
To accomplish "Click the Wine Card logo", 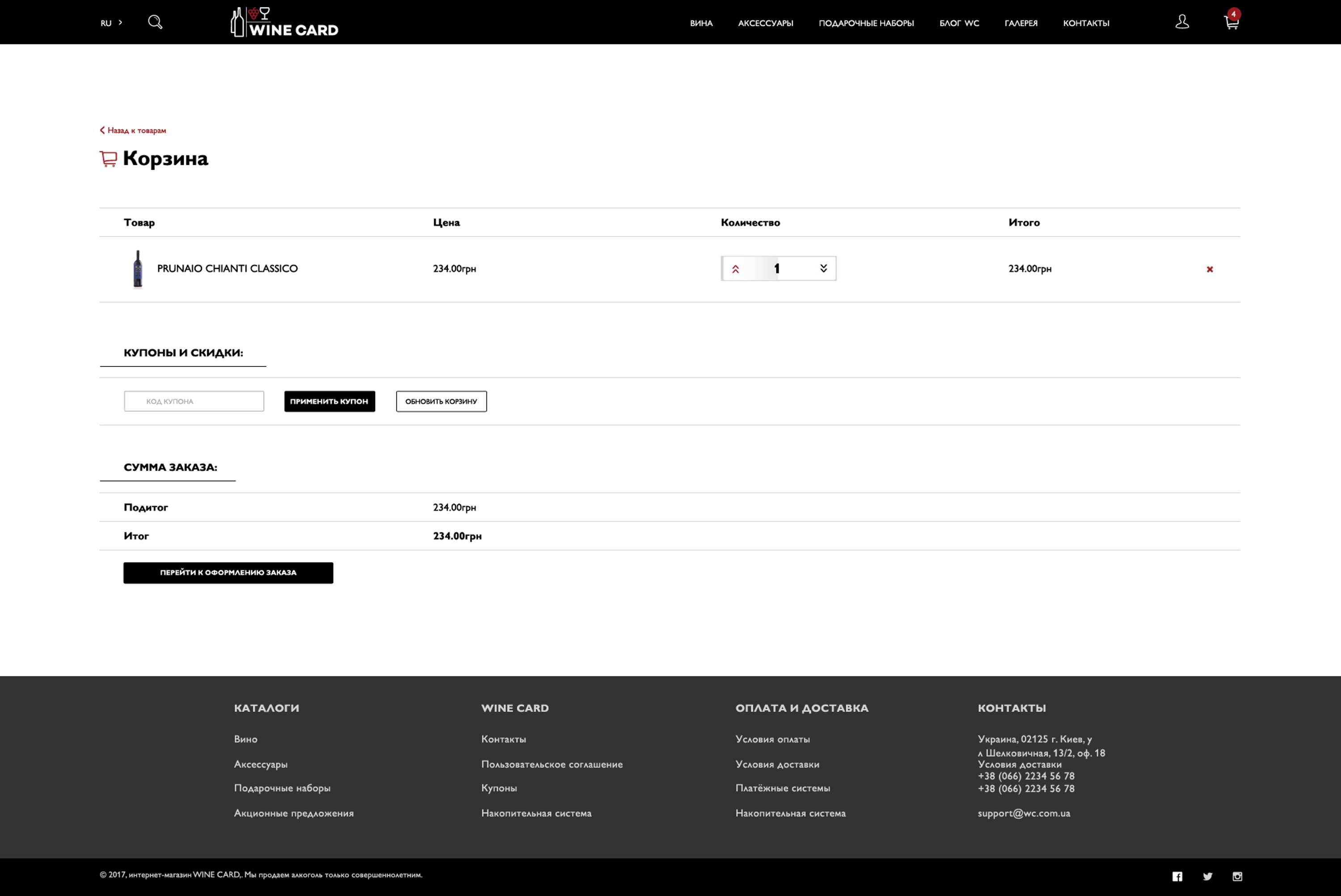I will [x=284, y=22].
